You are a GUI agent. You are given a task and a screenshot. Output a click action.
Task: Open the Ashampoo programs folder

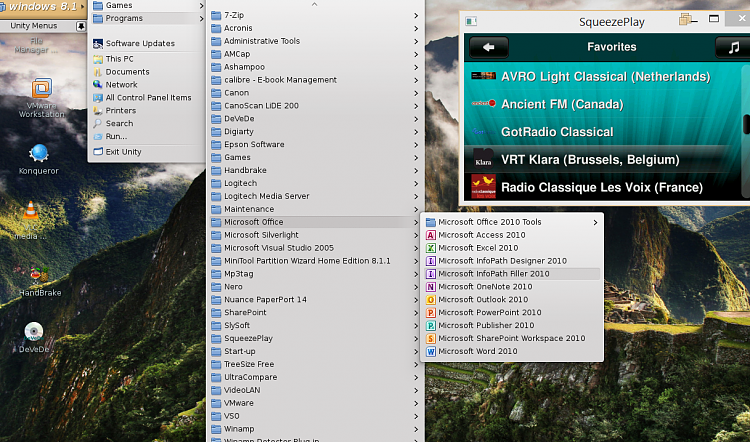tap(315, 67)
